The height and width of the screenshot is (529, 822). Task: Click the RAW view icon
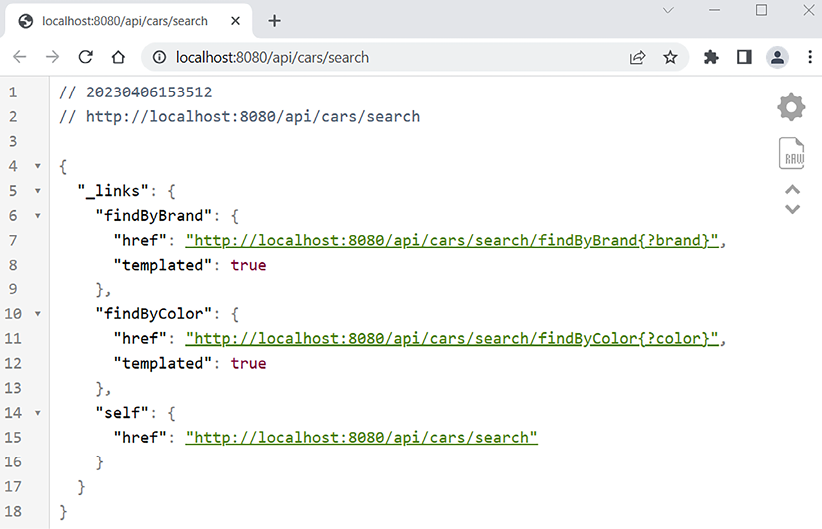click(x=792, y=154)
